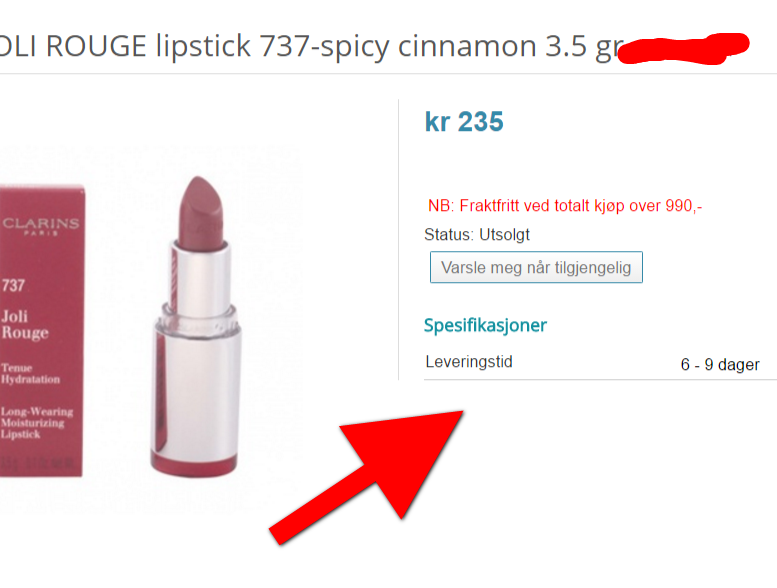Image resolution: width=777 pixels, height=588 pixels.
Task: Click the red scribble after the title
Action: (x=684, y=49)
